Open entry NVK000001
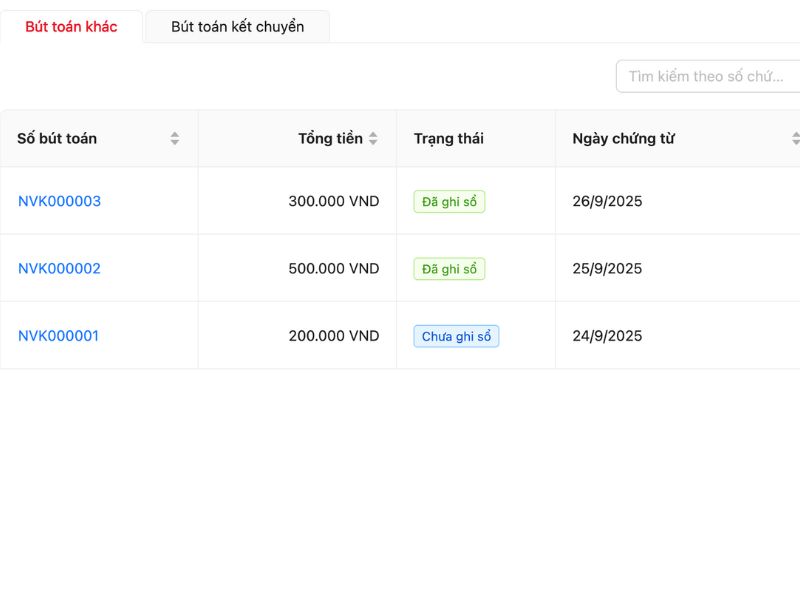The image size is (800, 600). (58, 336)
